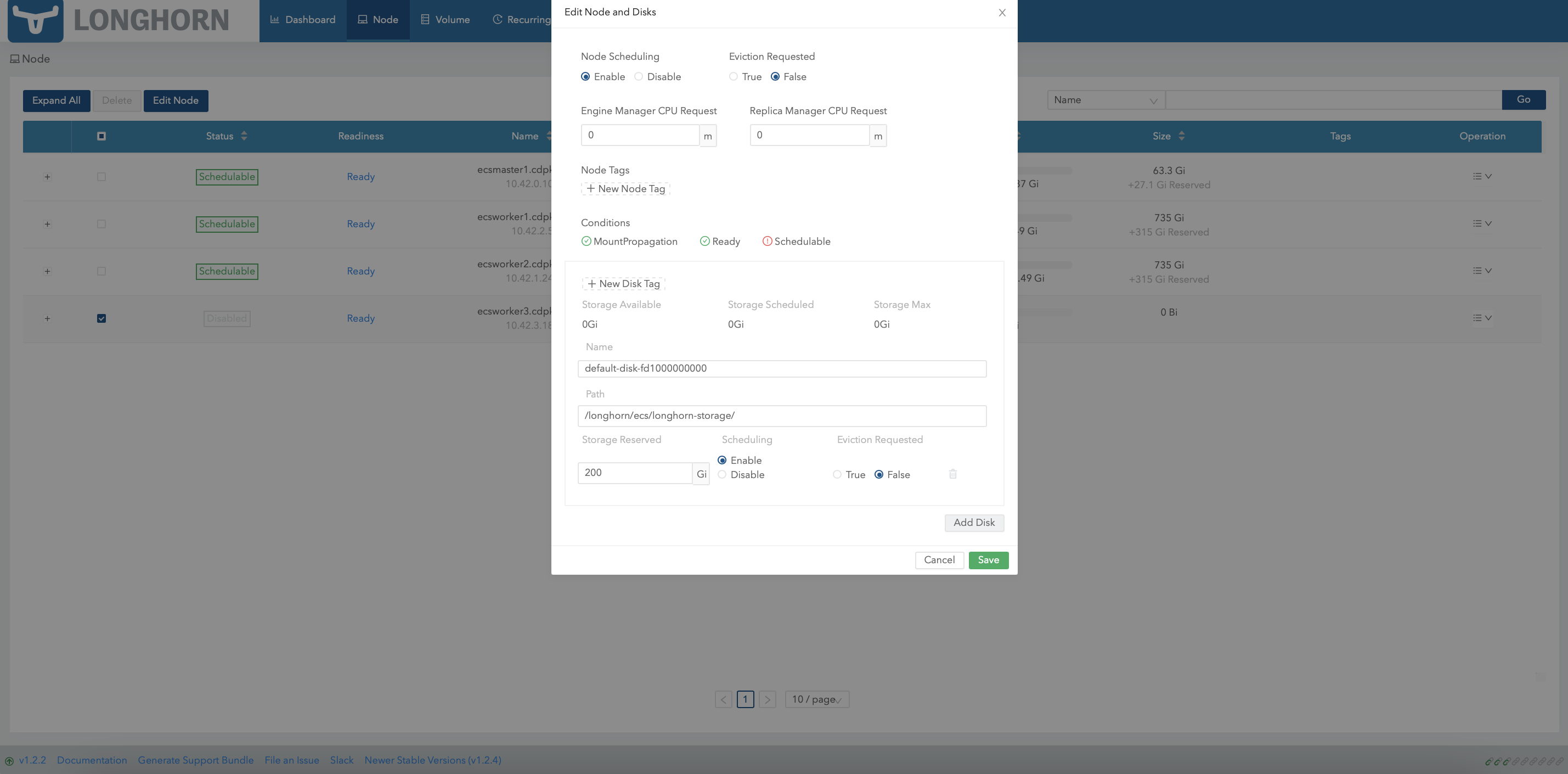Expand the ecsworker1 row details
The height and width of the screenshot is (774, 1568).
pos(47,224)
